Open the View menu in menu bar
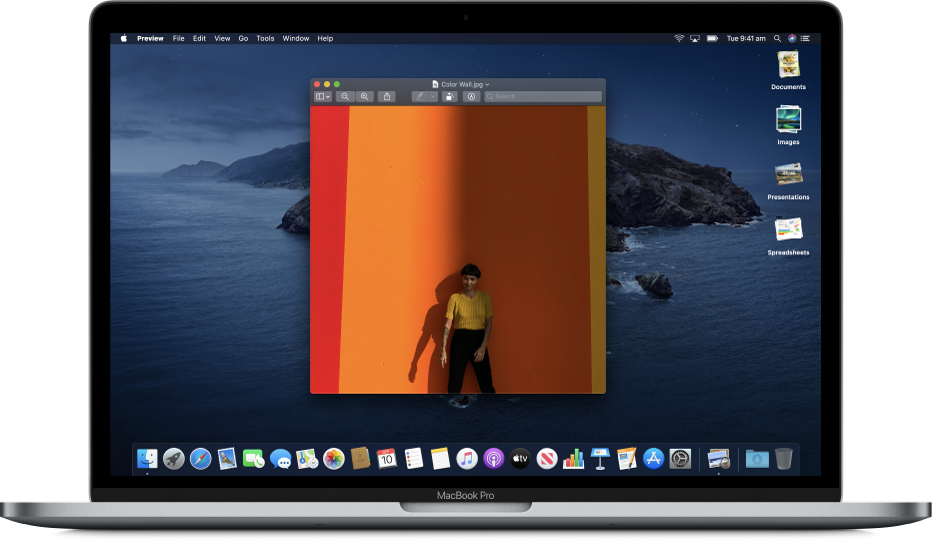This screenshot has width=934, height=543. coord(221,38)
